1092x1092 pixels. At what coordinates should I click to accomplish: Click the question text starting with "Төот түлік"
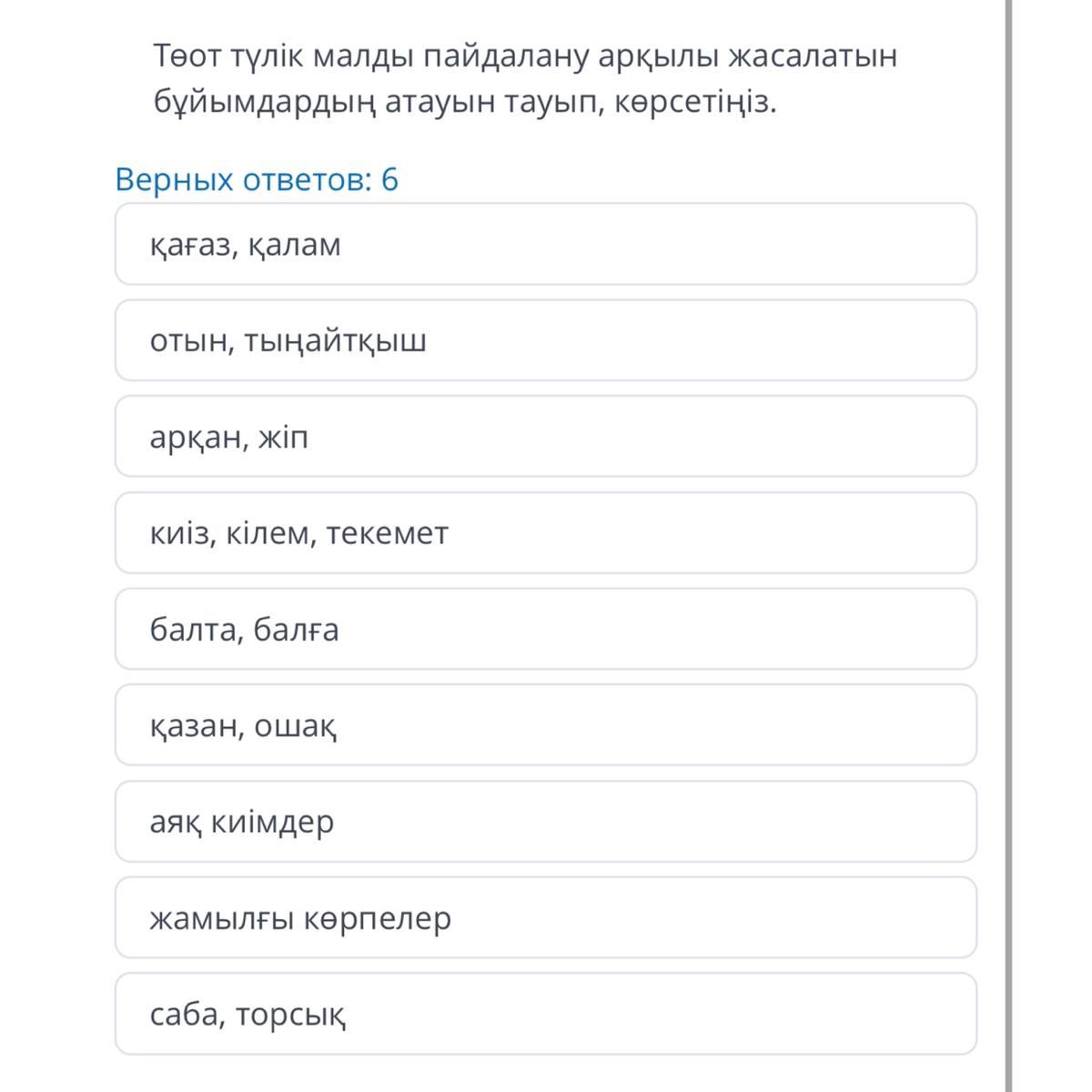525,79
